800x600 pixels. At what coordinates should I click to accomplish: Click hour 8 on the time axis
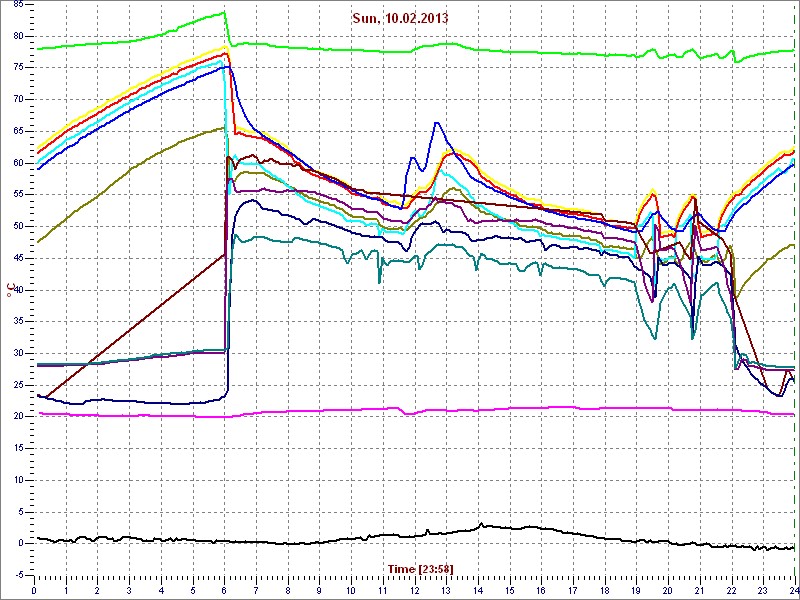[x=287, y=591]
